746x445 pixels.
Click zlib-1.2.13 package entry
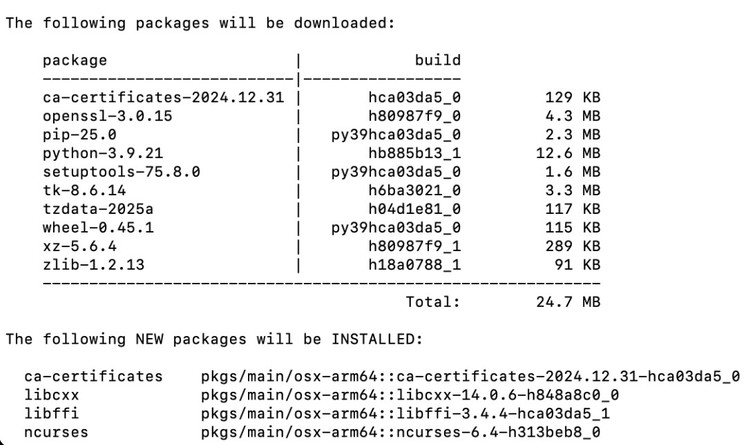93,265
